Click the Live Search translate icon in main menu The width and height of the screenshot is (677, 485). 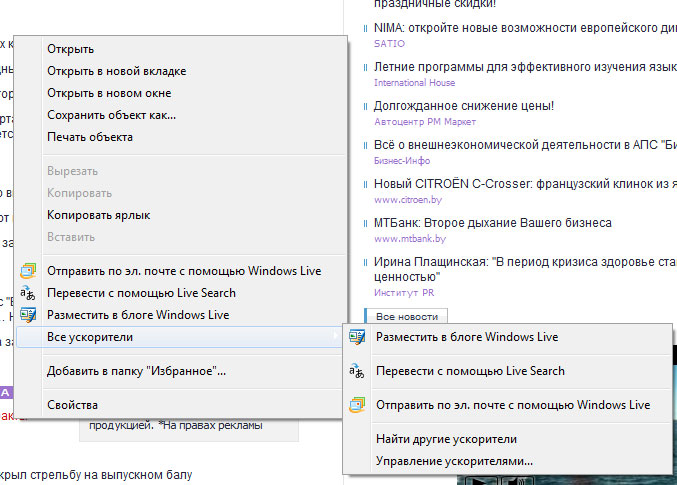click(28, 293)
